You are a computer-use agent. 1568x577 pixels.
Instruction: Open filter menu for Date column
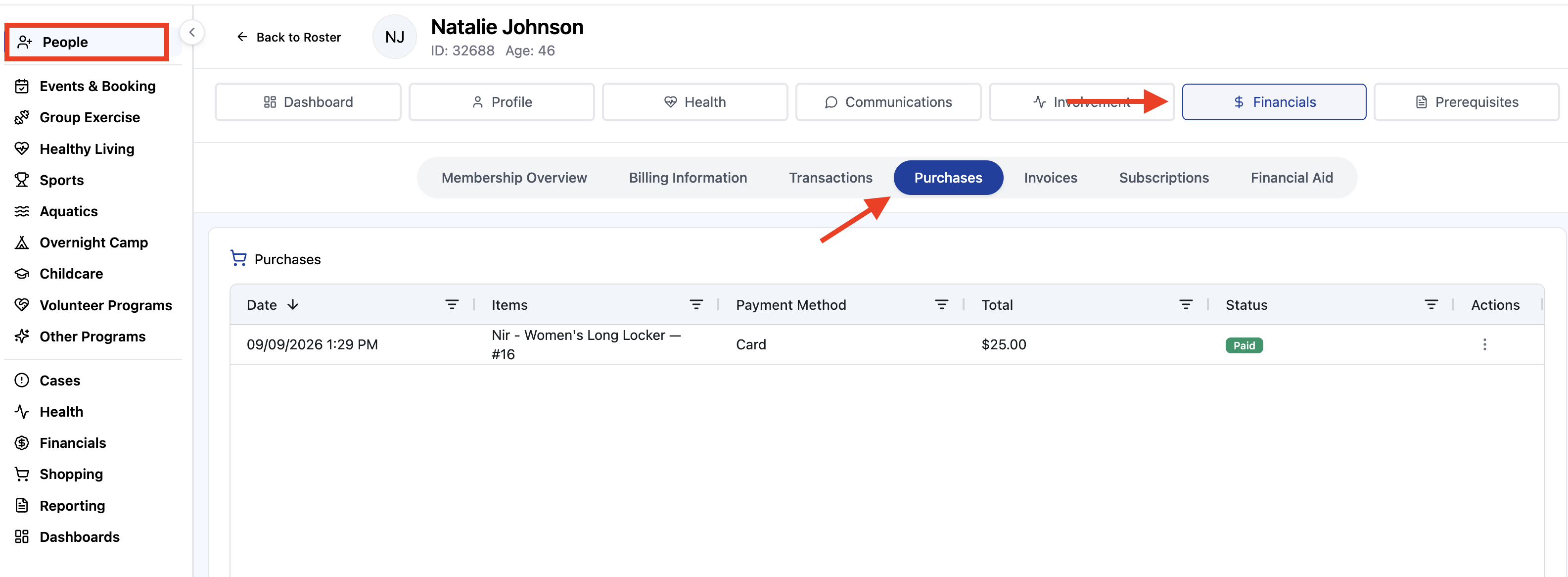coord(452,304)
